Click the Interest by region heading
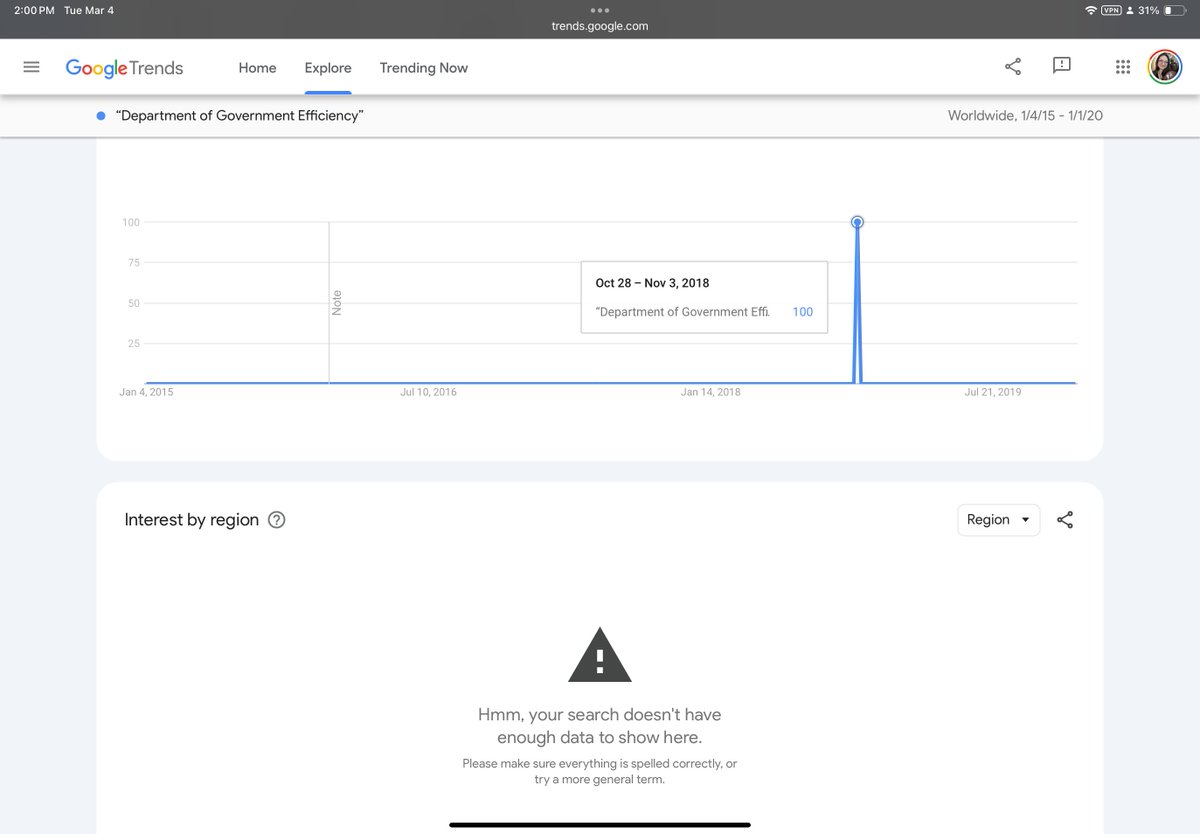 (x=192, y=520)
